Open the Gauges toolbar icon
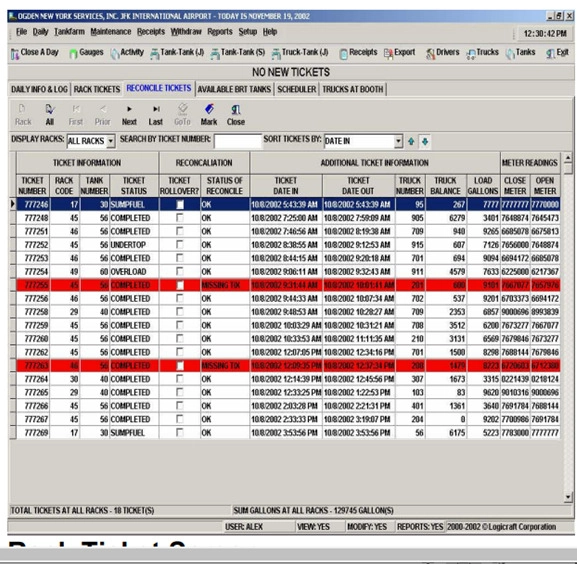 click(86, 53)
